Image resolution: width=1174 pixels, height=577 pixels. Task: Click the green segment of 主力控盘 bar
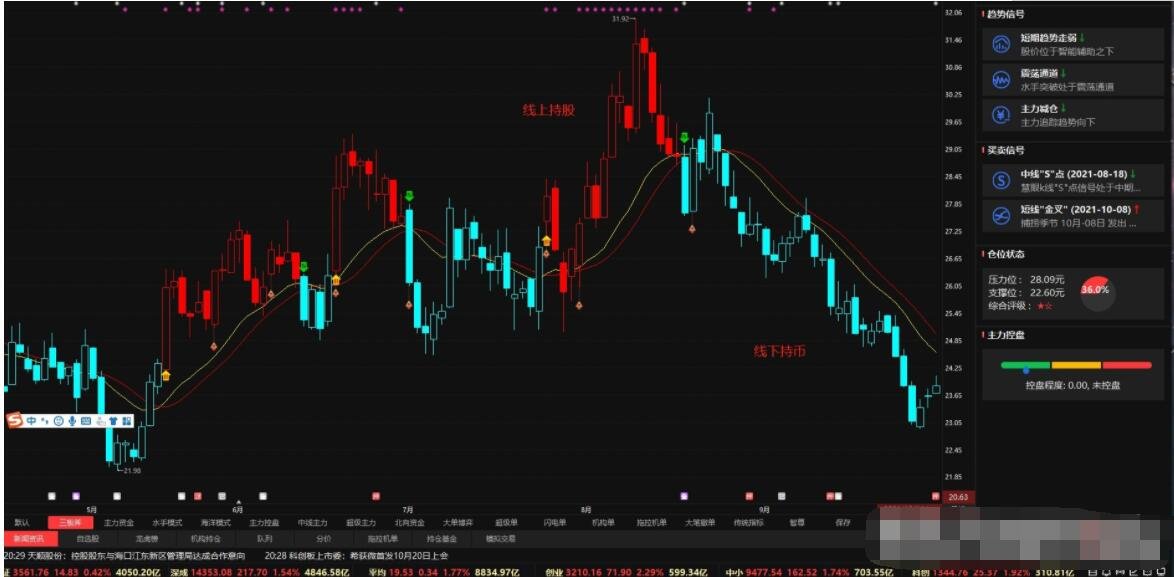pos(1025,365)
